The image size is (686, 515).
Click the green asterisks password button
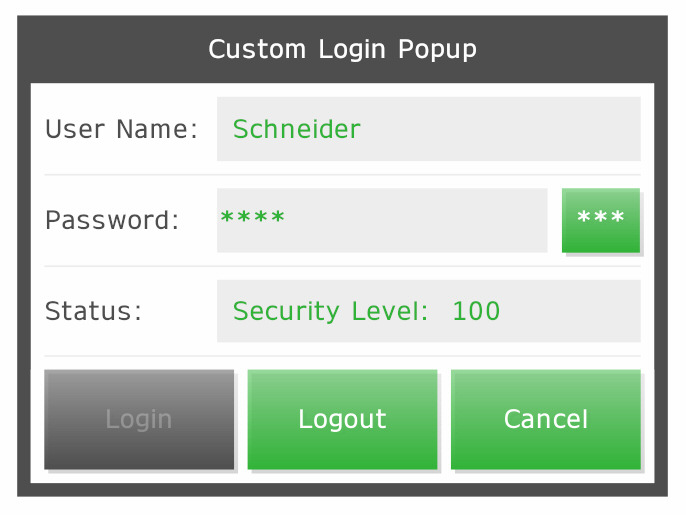[x=601, y=220]
